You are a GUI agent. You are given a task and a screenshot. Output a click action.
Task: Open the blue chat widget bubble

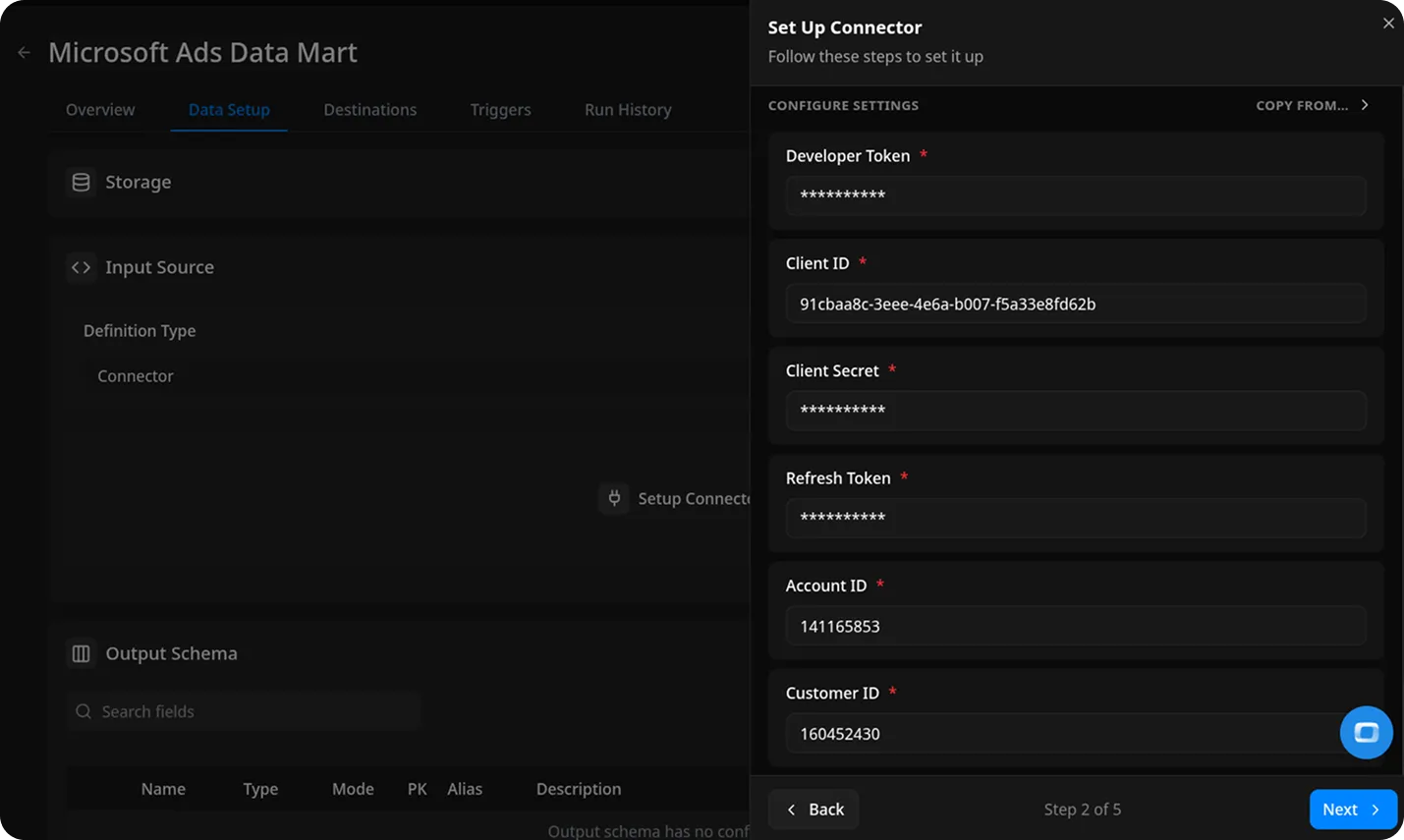pos(1366,733)
